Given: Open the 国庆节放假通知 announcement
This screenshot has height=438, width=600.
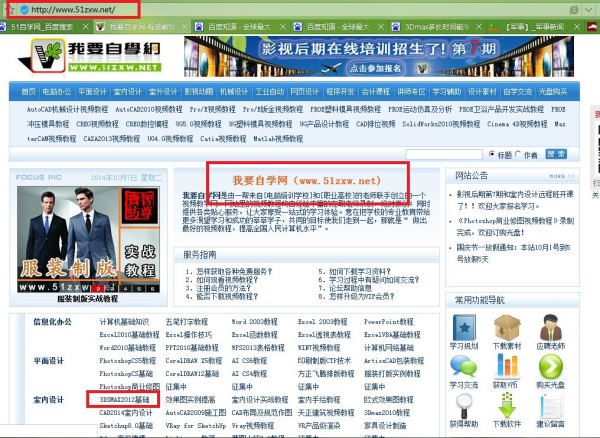Looking at the screenshot, I should click(514, 253).
